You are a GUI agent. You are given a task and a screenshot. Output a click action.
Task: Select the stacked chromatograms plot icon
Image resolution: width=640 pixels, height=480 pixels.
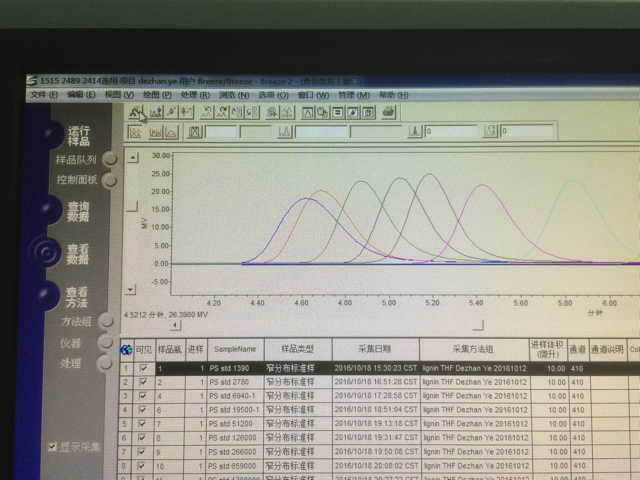pos(156,132)
